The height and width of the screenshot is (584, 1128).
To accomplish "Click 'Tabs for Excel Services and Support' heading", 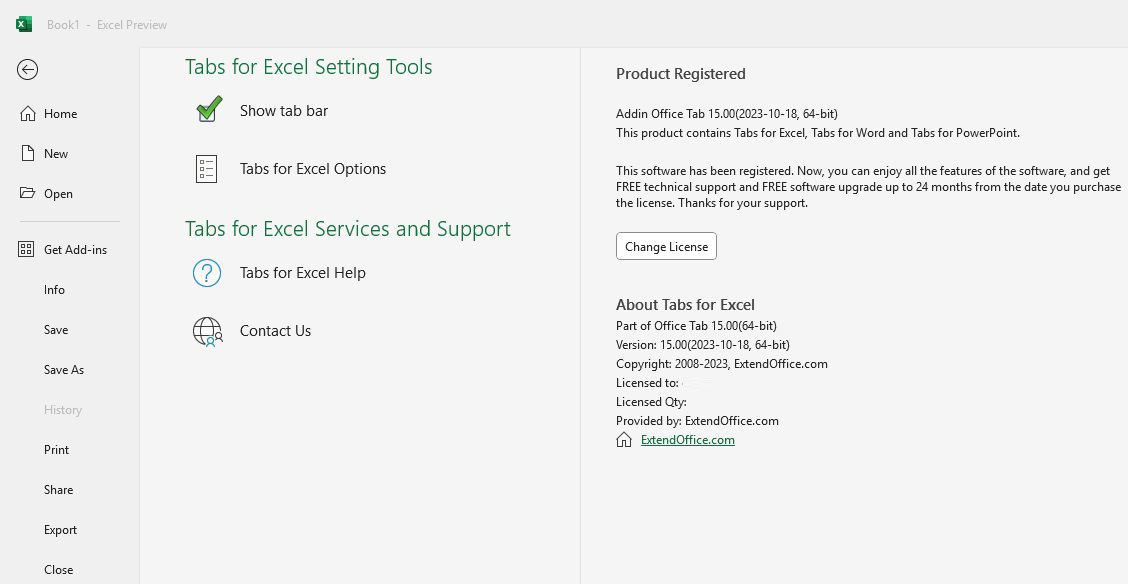I will [x=347, y=229].
